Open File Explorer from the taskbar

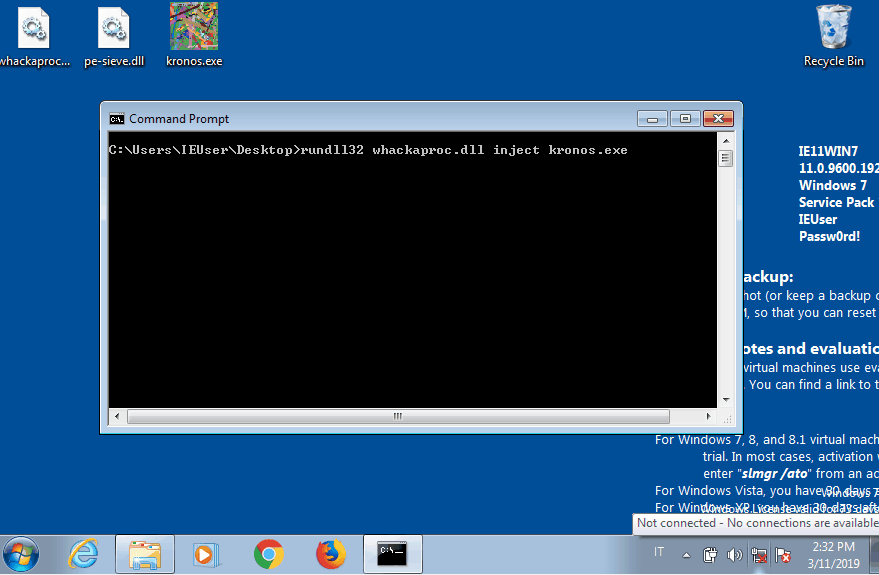coord(145,555)
